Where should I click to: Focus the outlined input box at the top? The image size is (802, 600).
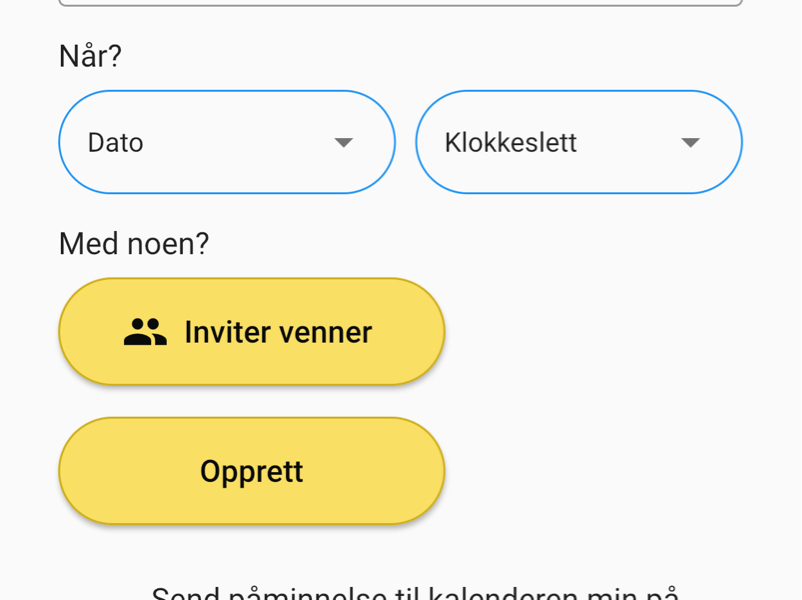point(400,3)
